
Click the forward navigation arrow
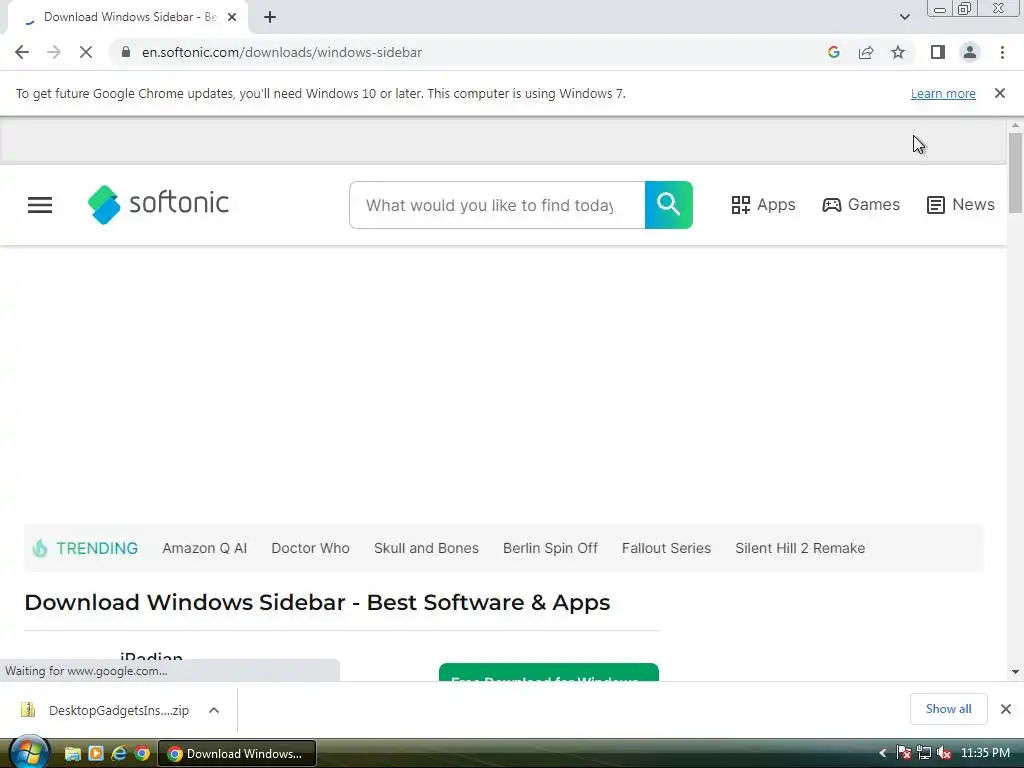pyautogui.click(x=54, y=52)
